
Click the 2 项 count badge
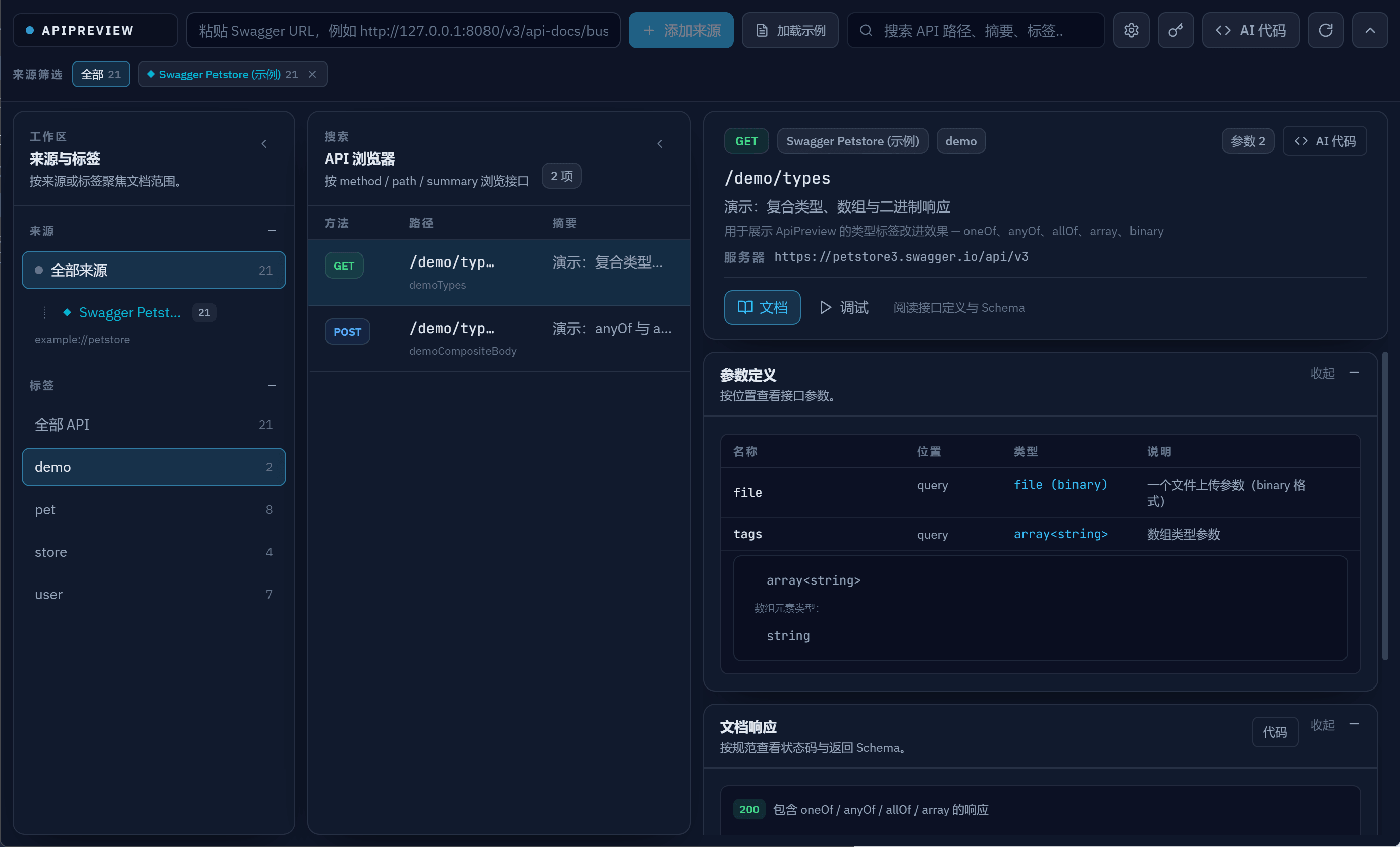pyautogui.click(x=561, y=176)
